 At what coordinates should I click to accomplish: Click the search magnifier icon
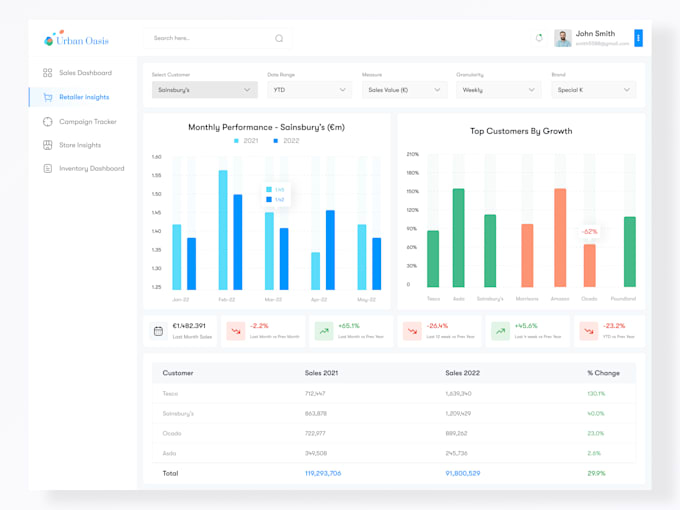(279, 38)
